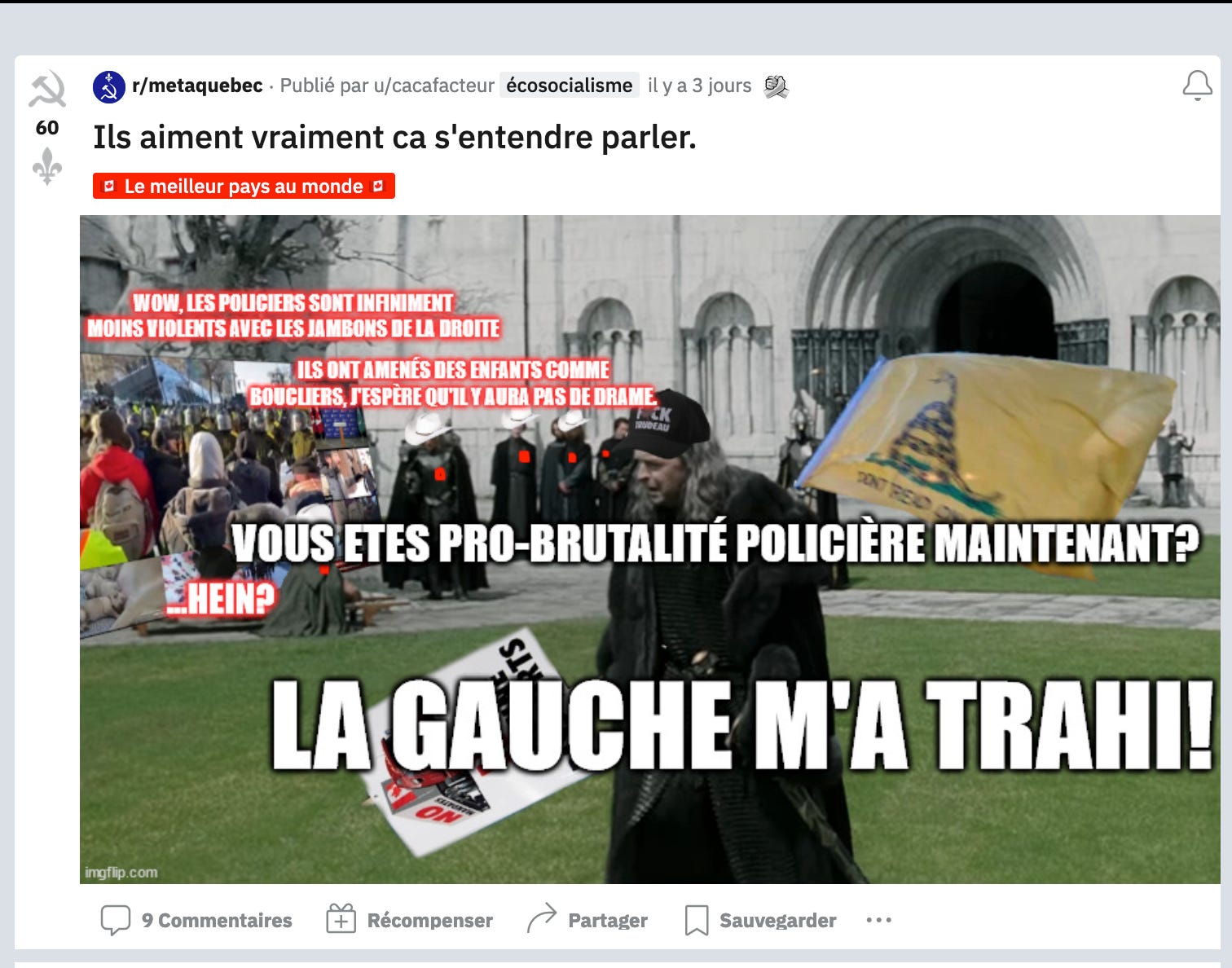This screenshot has height=968, width=1232.
Task: Click the "il y a 3 jours" timestamp
Action: point(699,86)
